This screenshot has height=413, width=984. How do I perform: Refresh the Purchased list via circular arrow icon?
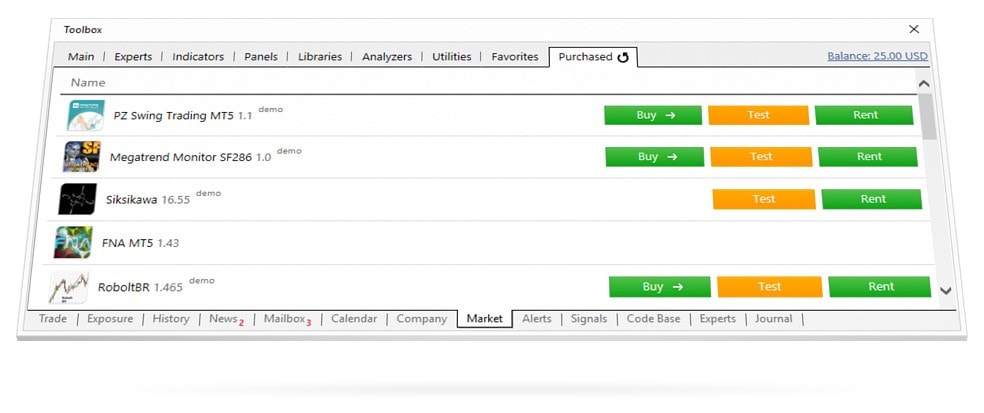coord(623,57)
